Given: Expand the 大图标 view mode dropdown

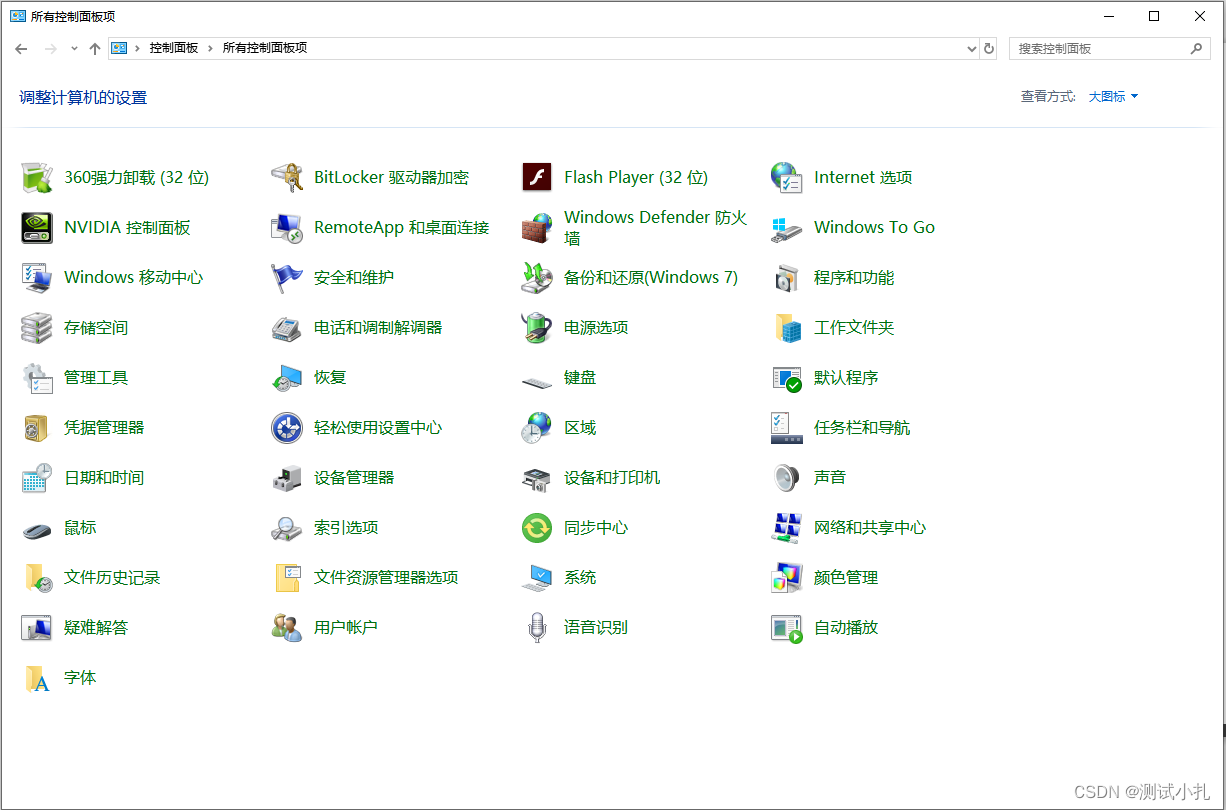Looking at the screenshot, I should pos(1113,97).
